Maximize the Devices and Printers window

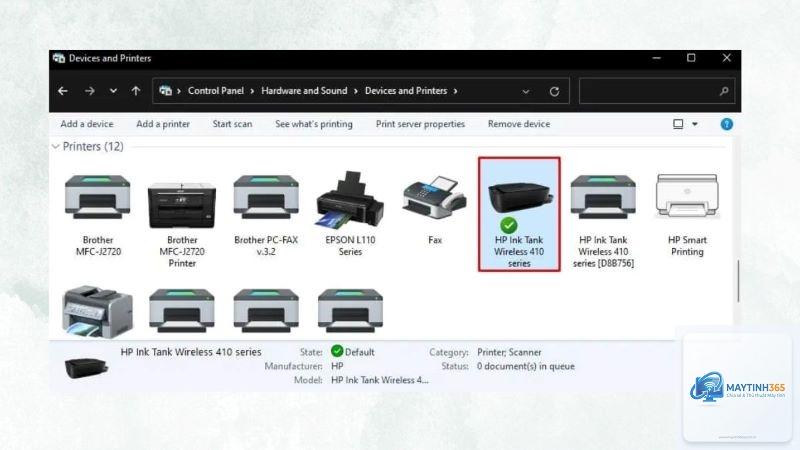pyautogui.click(x=691, y=58)
